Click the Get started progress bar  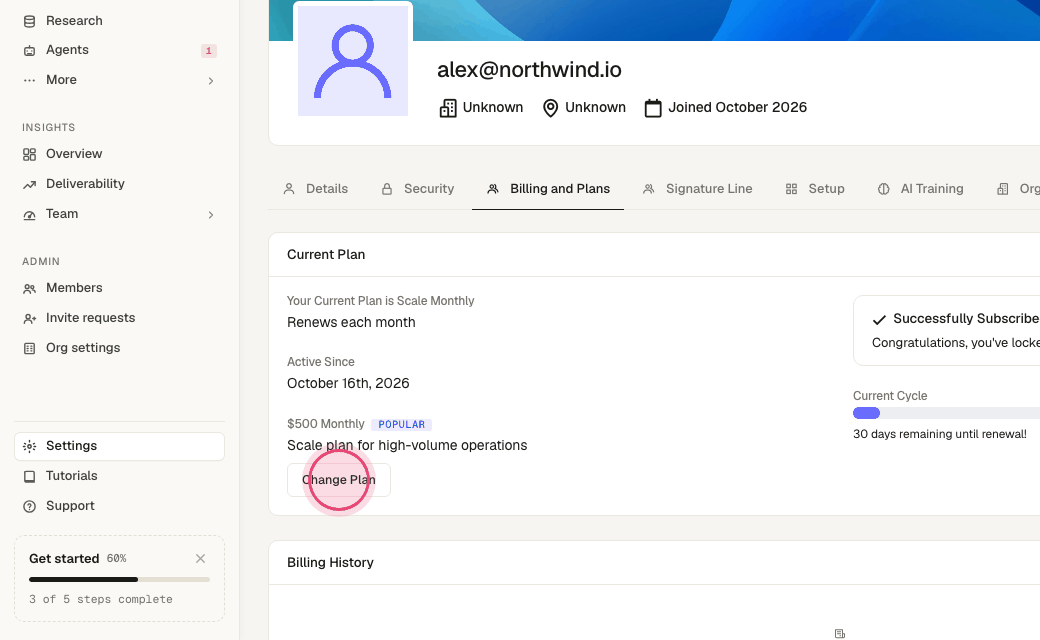(119, 580)
